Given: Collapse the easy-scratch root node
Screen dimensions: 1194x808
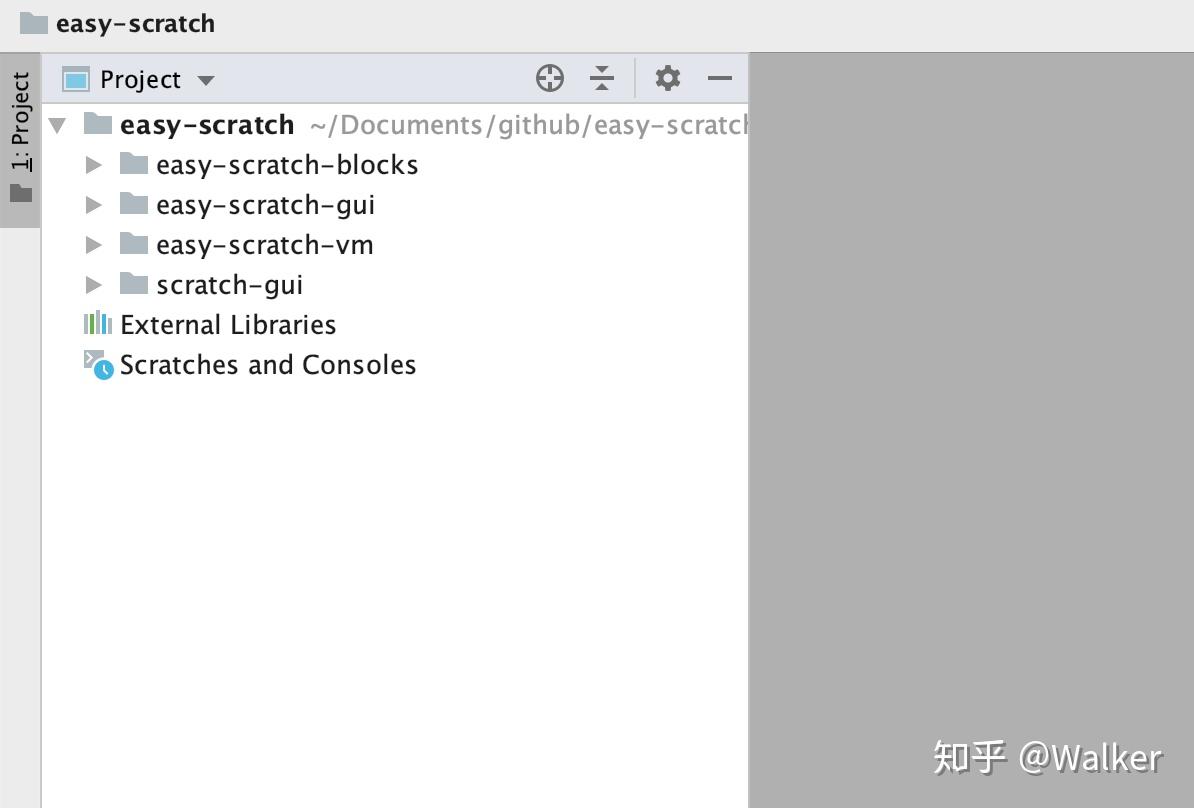Looking at the screenshot, I should point(57,124).
